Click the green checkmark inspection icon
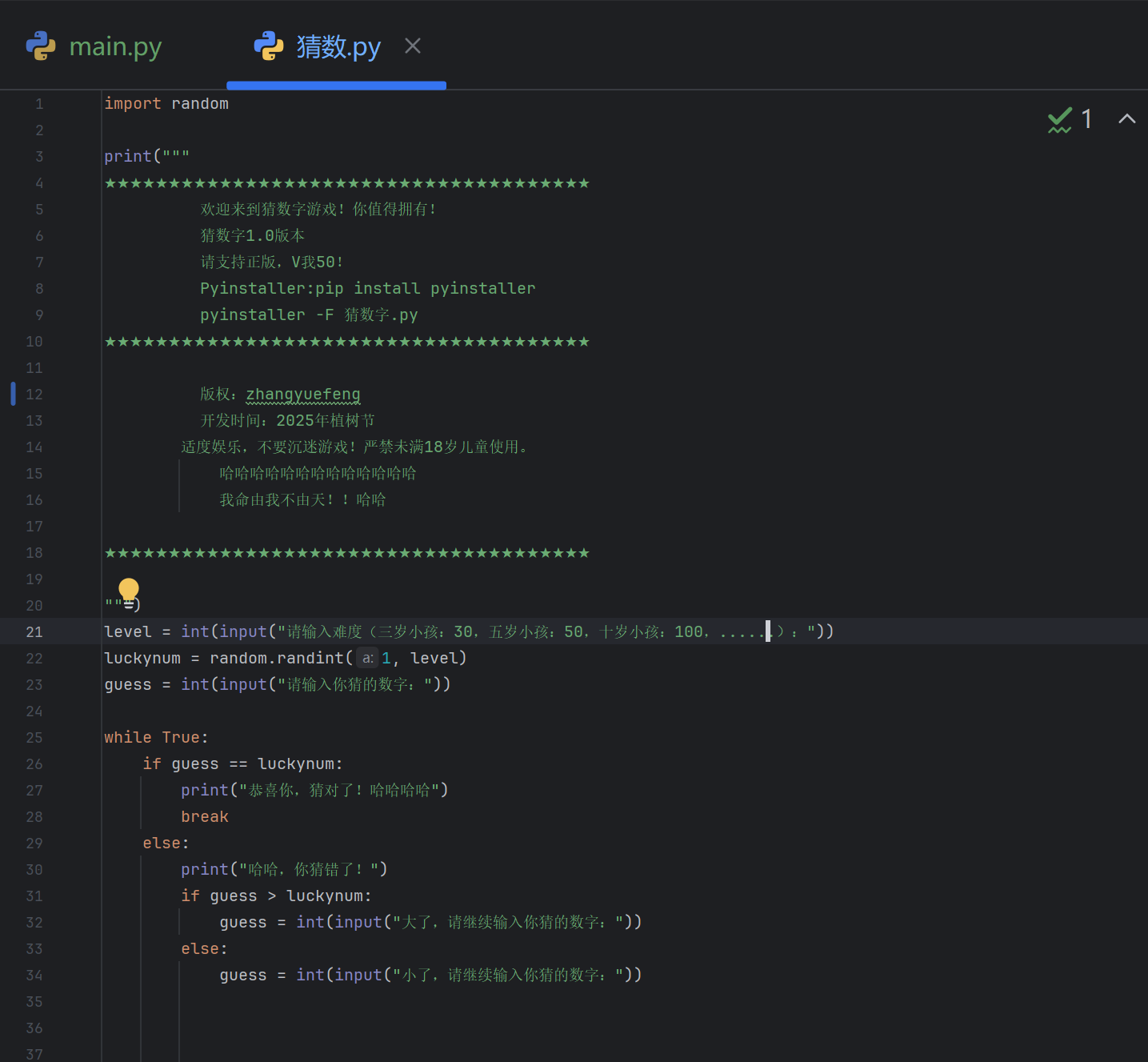The height and width of the screenshot is (1062, 1148). pos(1059,120)
